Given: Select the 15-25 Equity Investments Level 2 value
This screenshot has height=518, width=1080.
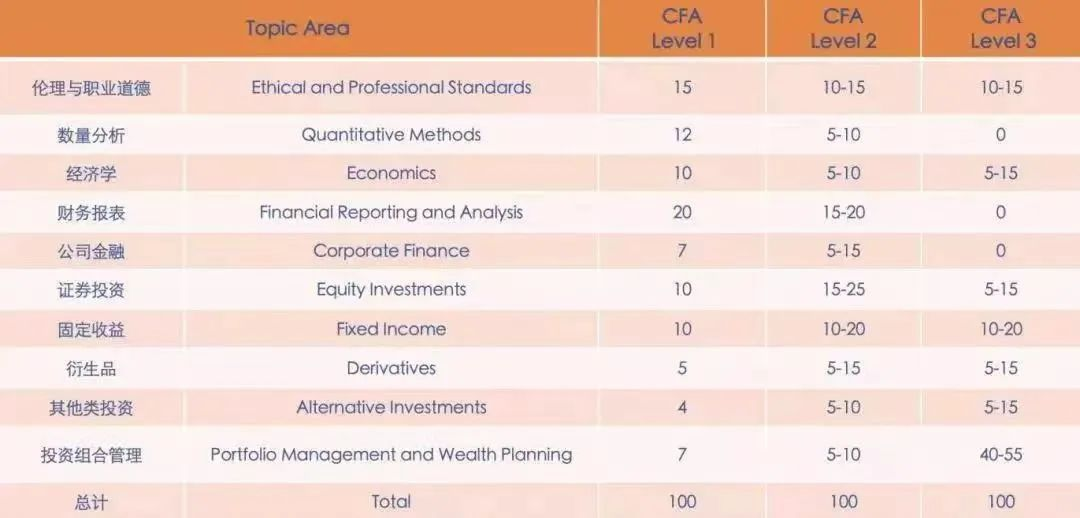Looking at the screenshot, I should tap(843, 290).
